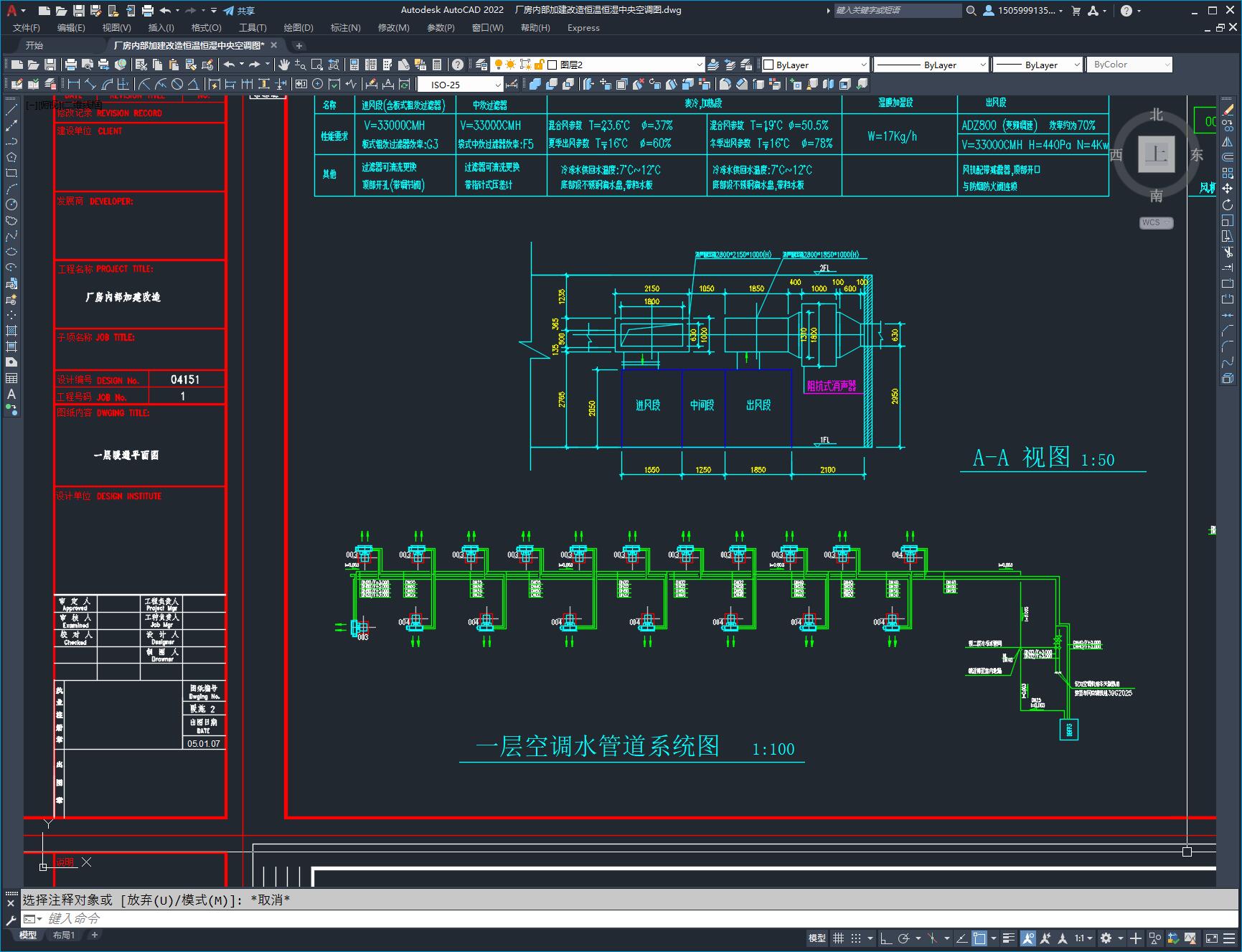The image size is (1242, 952).
Task: Select the Line tool in left toolbar
Action: click(11, 110)
